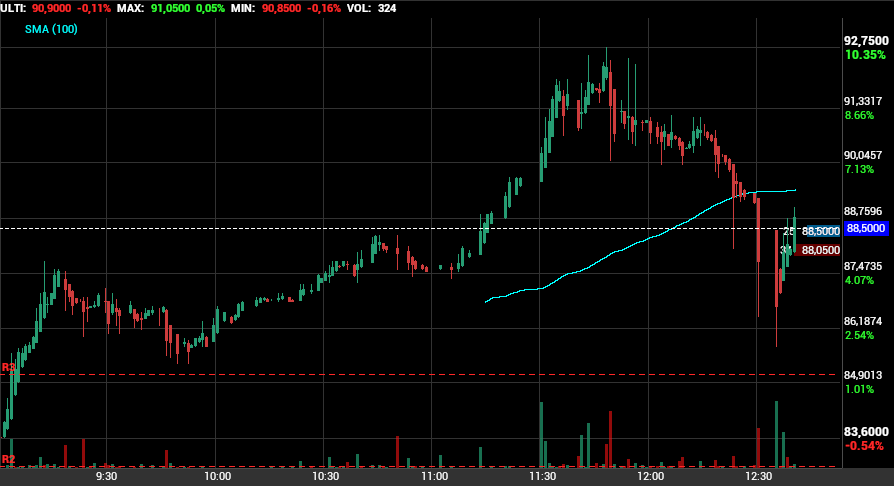Click the 10:00 time axis label
Viewport: 894px width, 486px height.
pyautogui.click(x=218, y=476)
